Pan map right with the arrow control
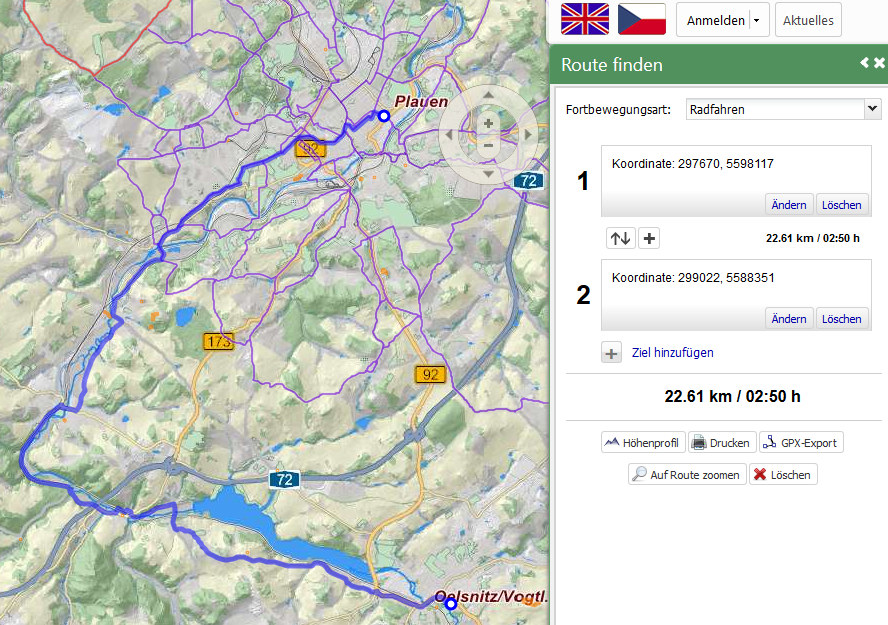Screen dimensions: 888x625 [528, 135]
